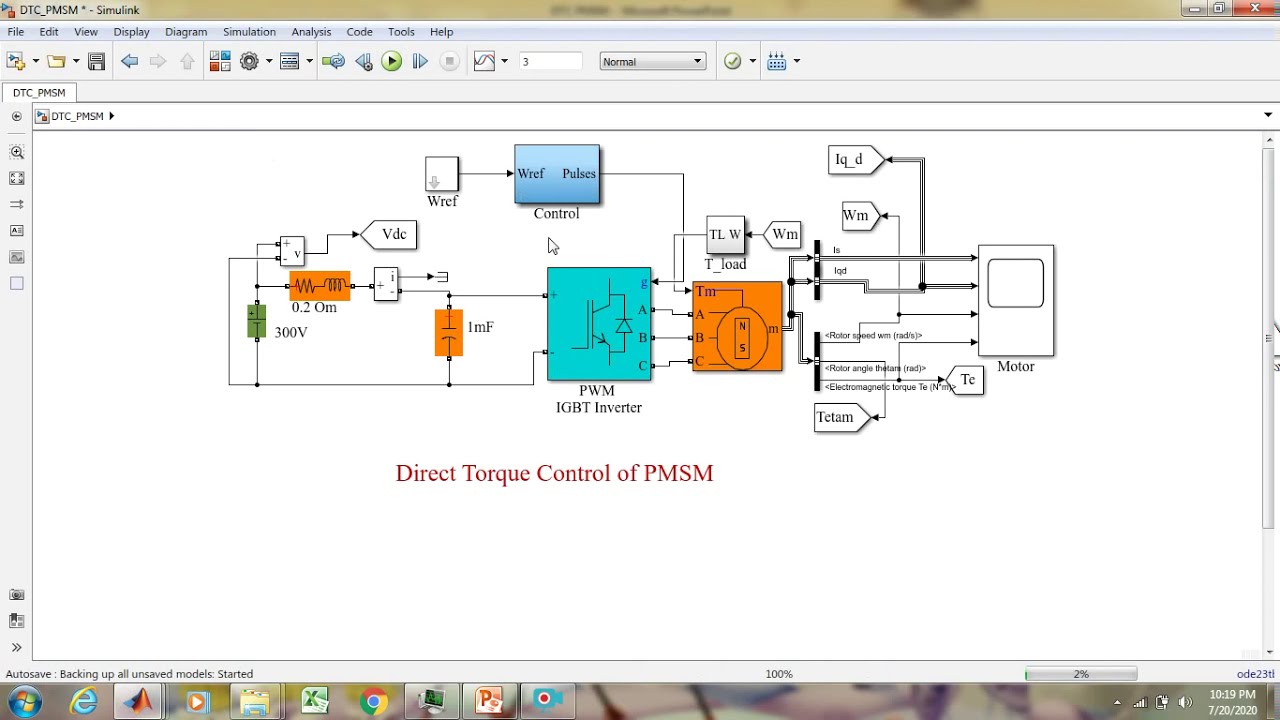Click the Vdc Goto tag
The image size is (1280, 720).
(389, 234)
